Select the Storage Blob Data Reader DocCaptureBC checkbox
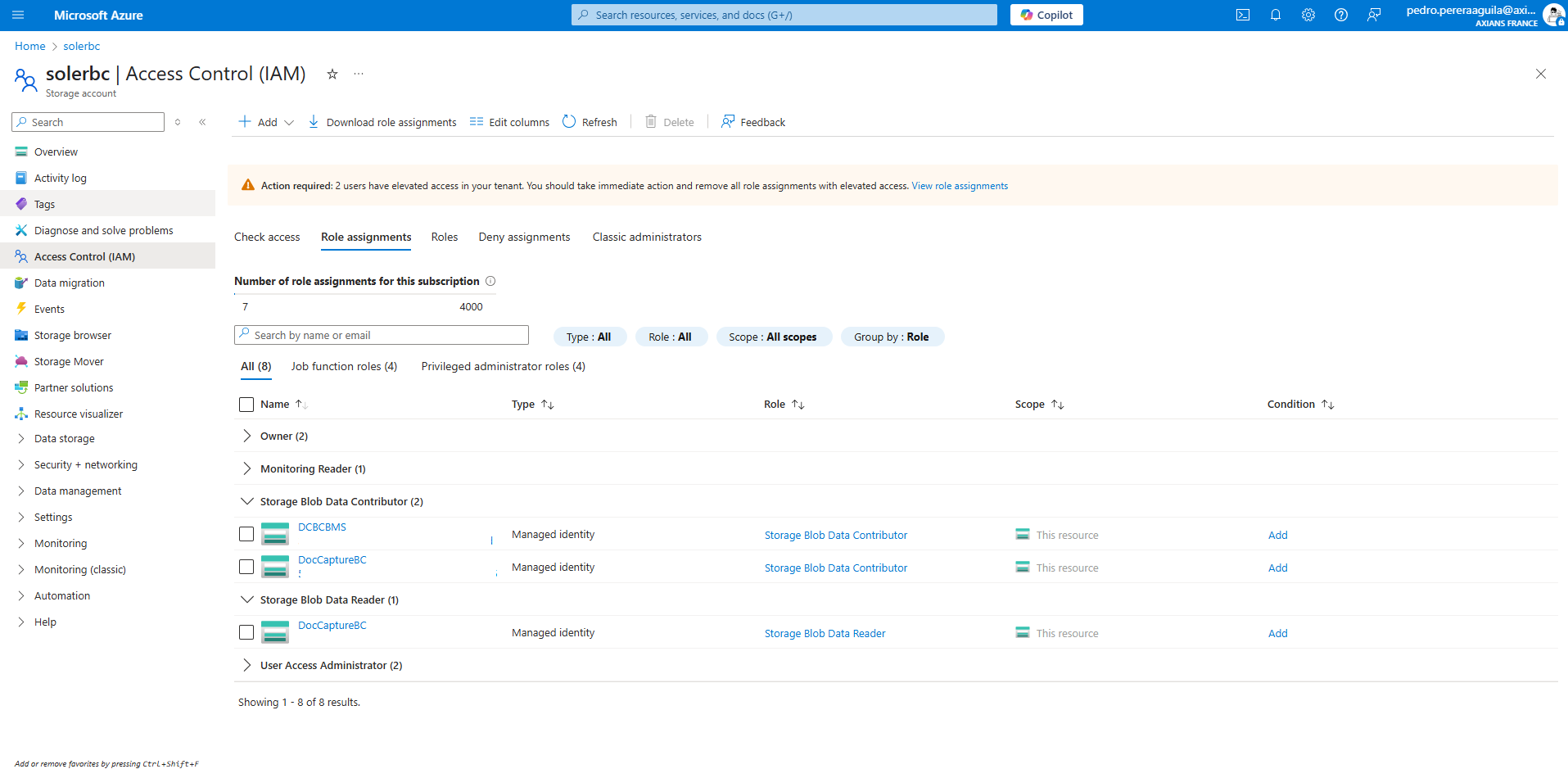 click(246, 632)
